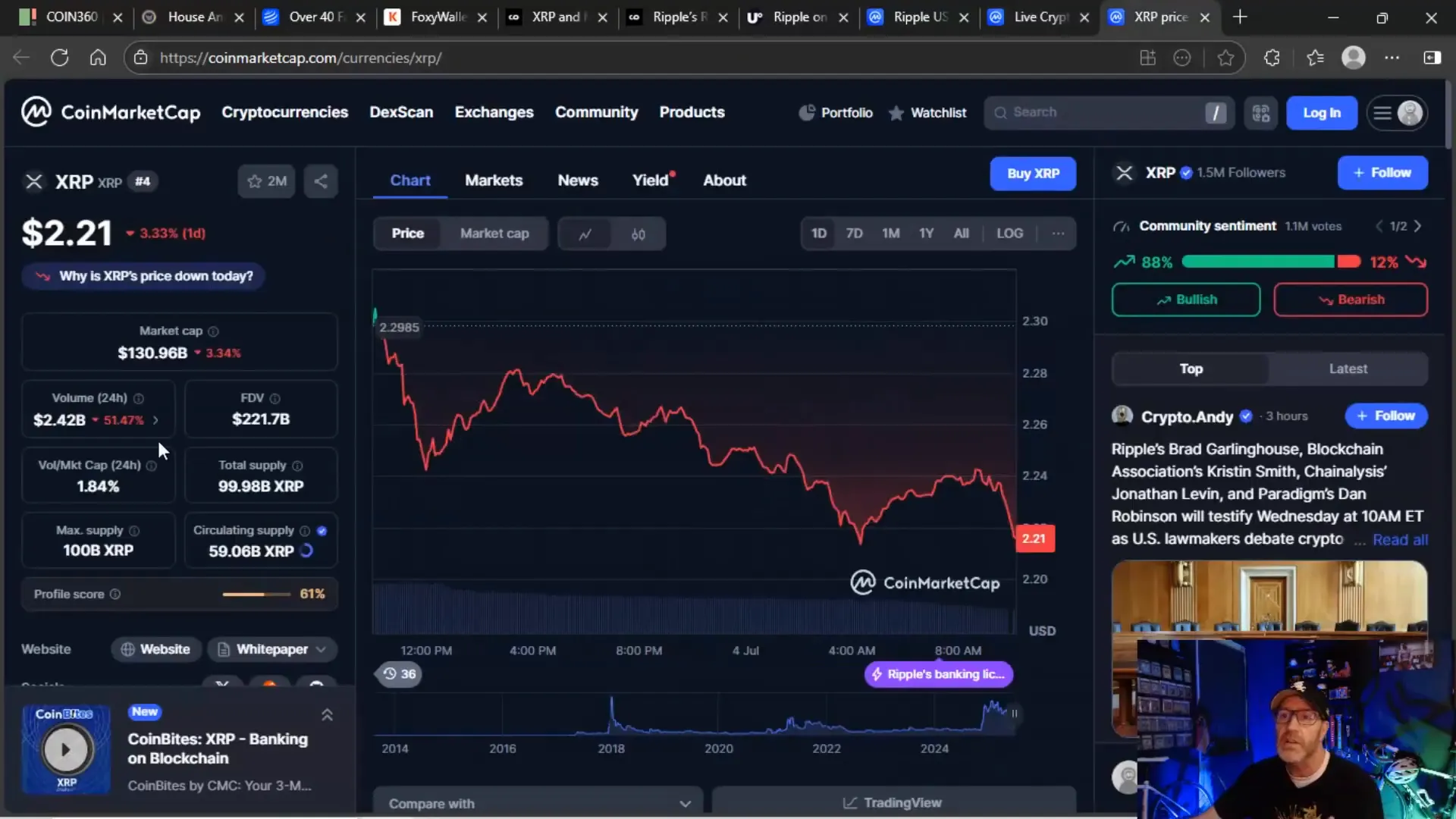
Task: Switch to the News tab
Action: pyautogui.click(x=578, y=180)
